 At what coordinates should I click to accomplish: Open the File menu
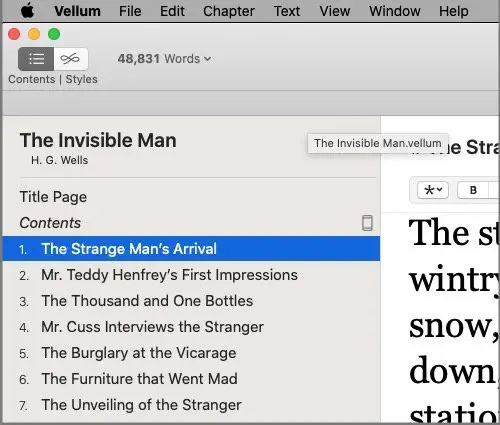(130, 11)
